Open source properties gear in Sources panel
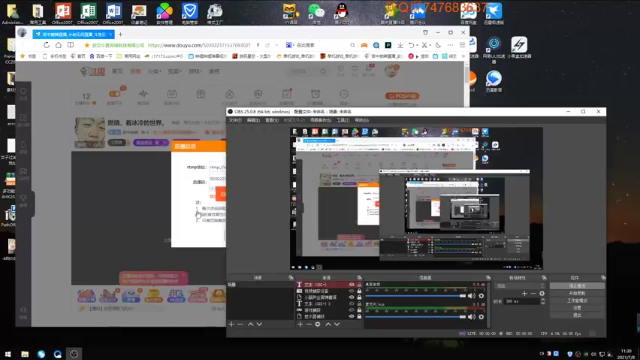 [318, 324]
